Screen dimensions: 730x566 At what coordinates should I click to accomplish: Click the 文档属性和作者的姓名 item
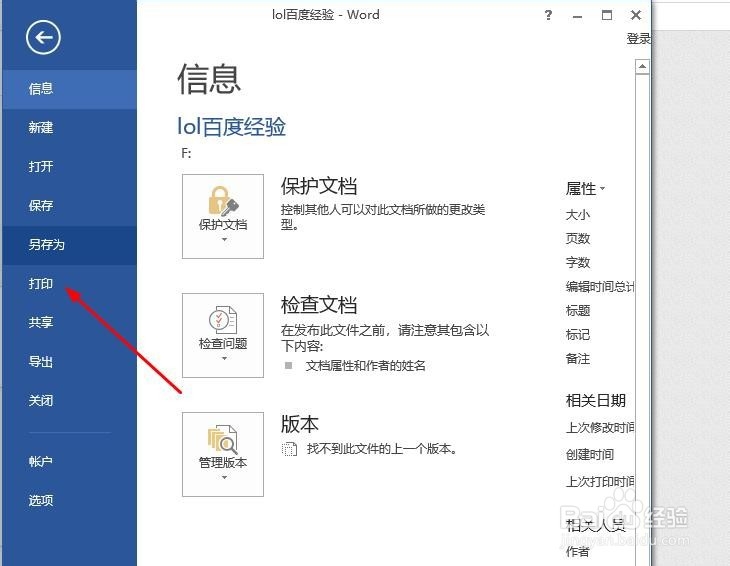point(365,366)
